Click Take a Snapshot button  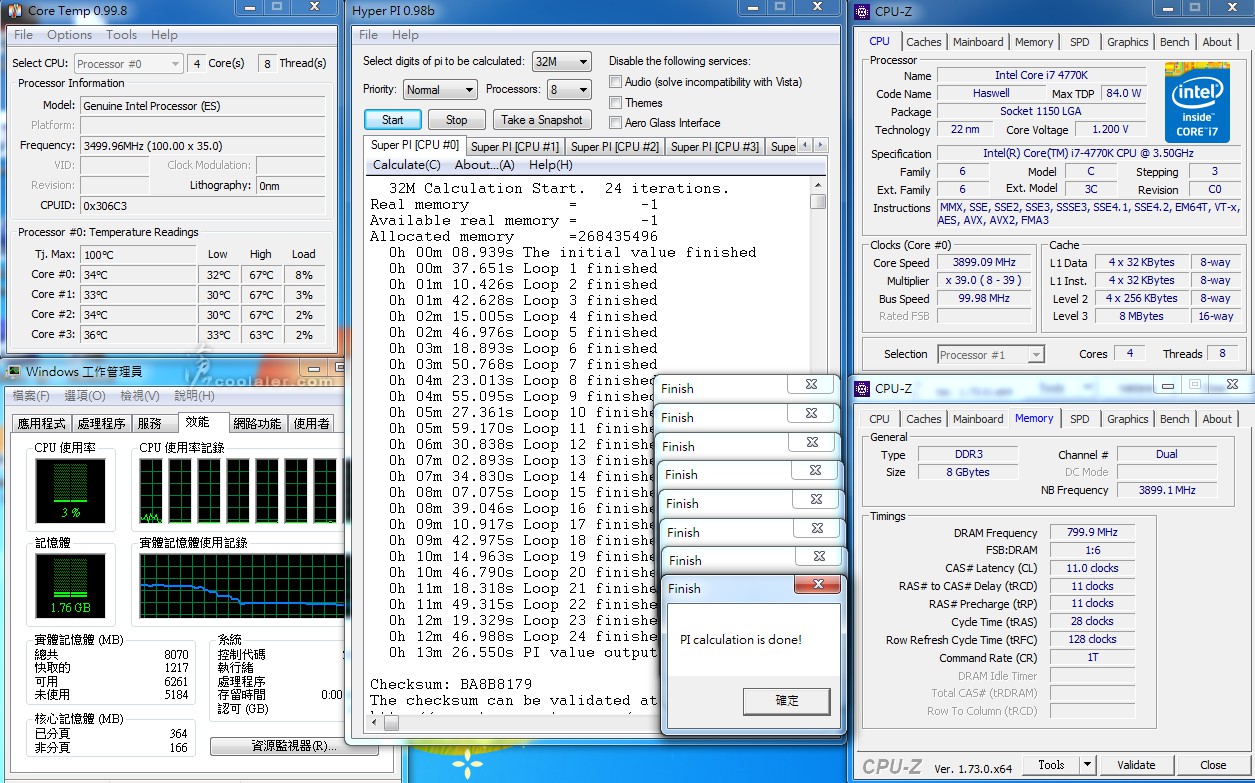pos(541,120)
